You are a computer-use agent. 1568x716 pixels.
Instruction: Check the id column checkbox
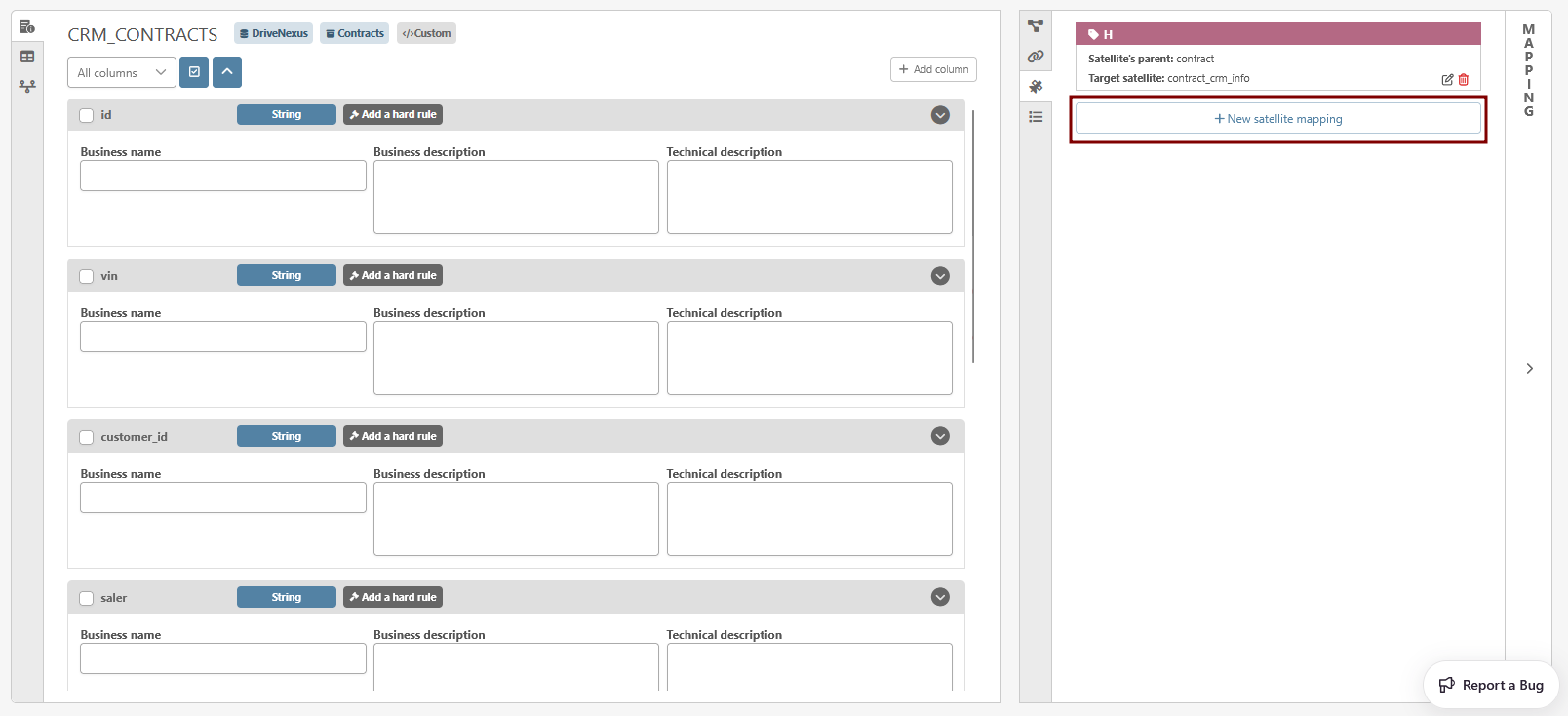87,115
